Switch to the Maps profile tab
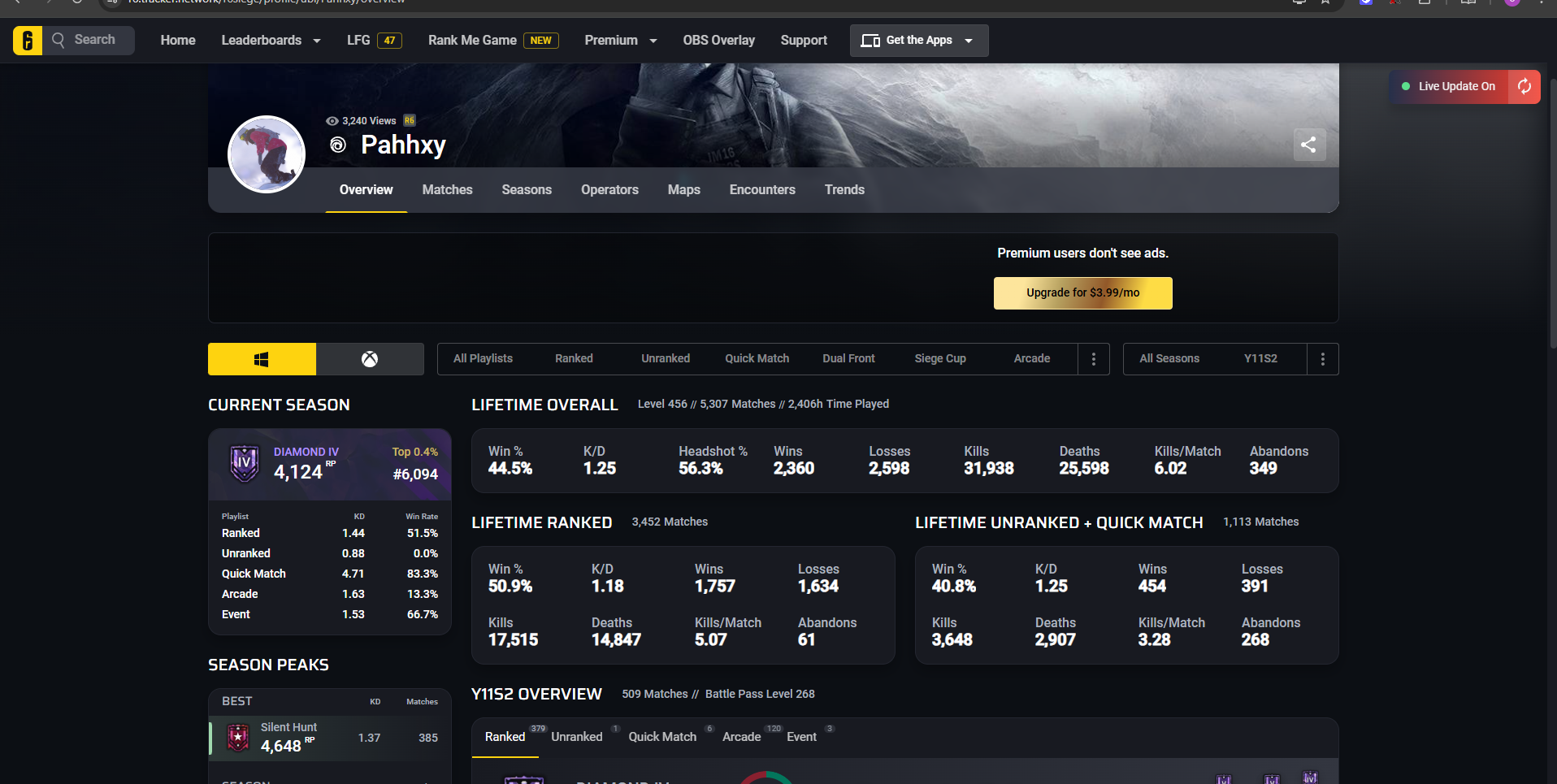The image size is (1557, 784). tap(684, 190)
